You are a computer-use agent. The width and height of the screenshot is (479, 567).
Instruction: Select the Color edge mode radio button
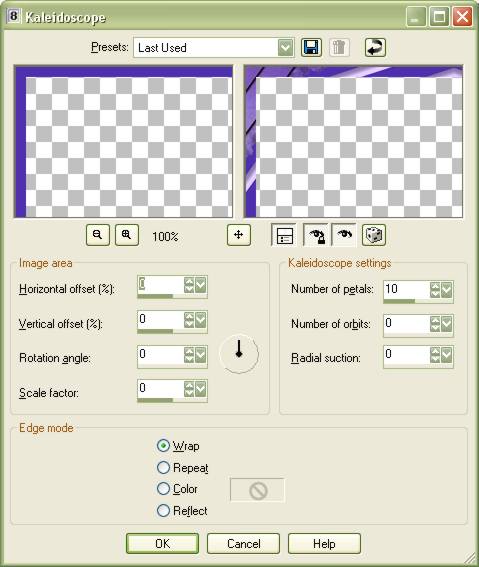click(163, 489)
